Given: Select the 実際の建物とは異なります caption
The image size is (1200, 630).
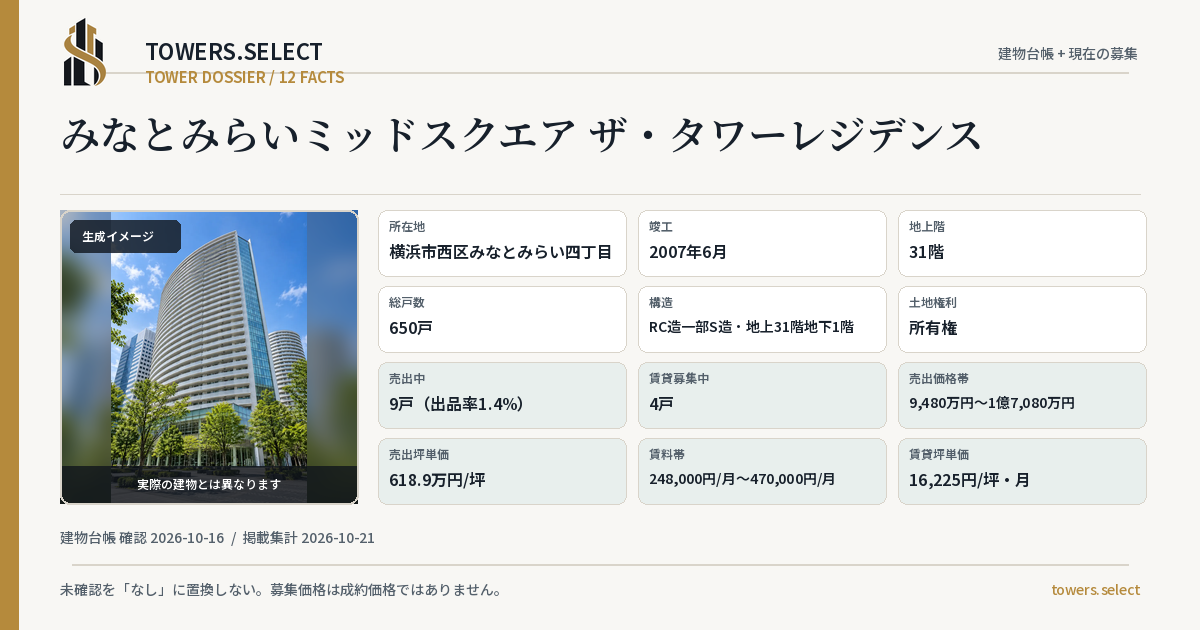Looking at the screenshot, I should click(x=209, y=484).
